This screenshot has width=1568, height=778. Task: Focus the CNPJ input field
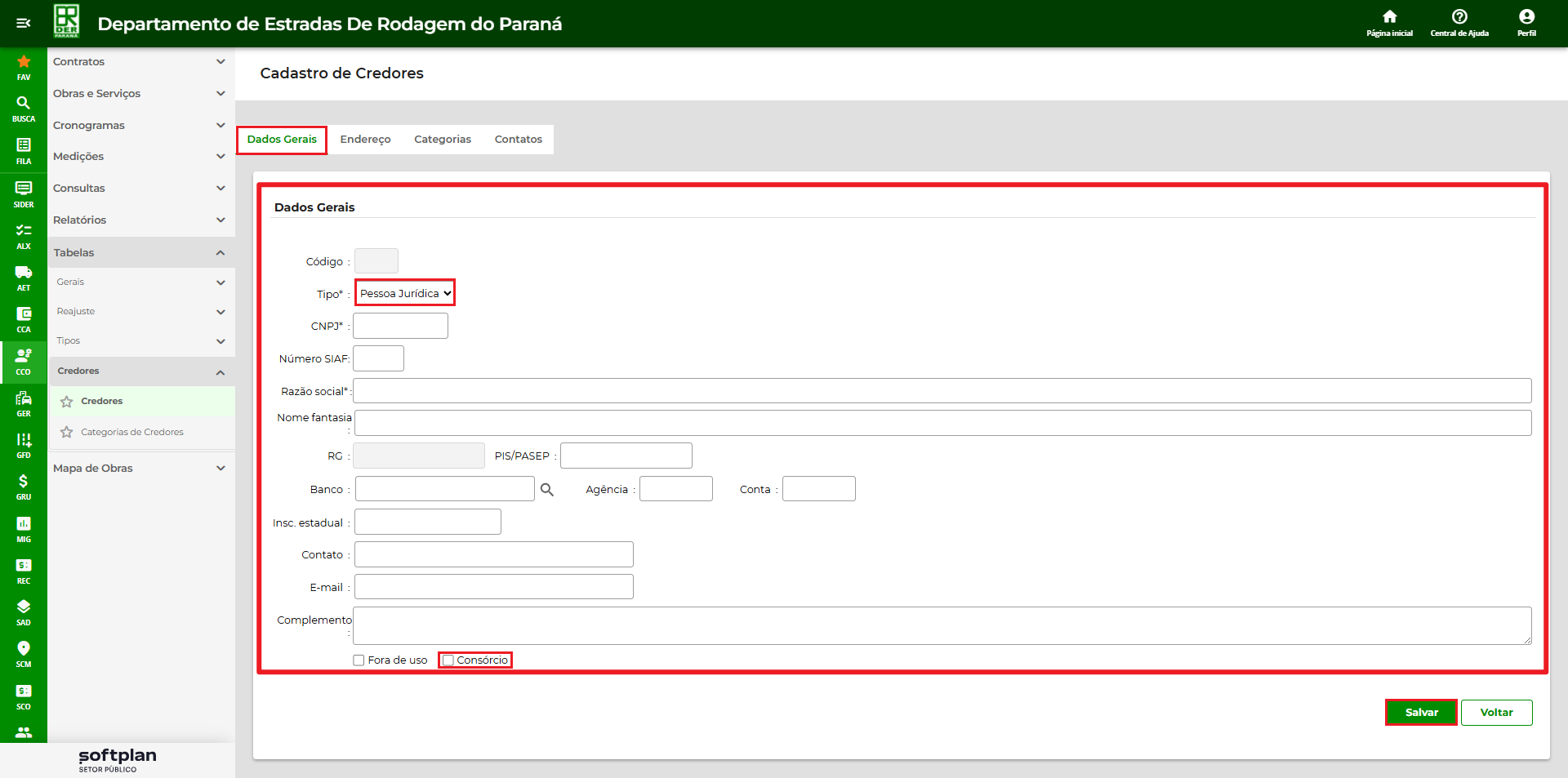tap(400, 326)
